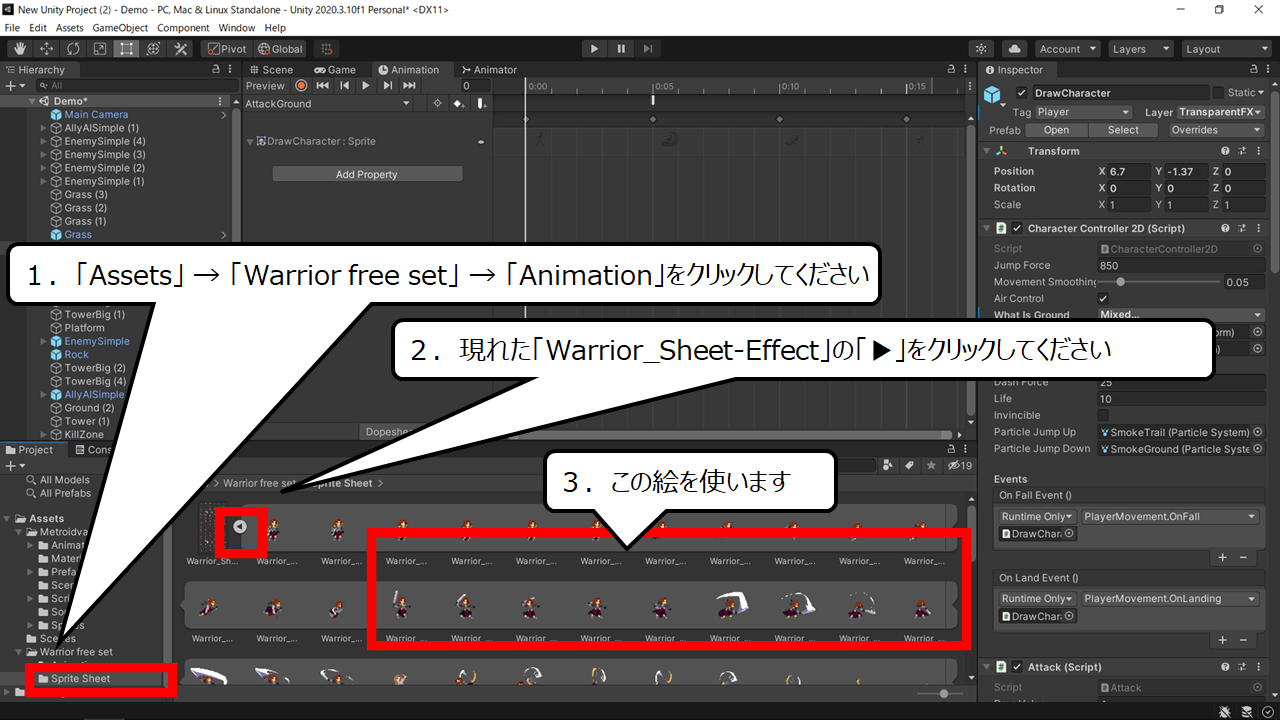Switch to the Scene tab
Image resolution: width=1280 pixels, height=720 pixels.
pyautogui.click(x=271, y=70)
